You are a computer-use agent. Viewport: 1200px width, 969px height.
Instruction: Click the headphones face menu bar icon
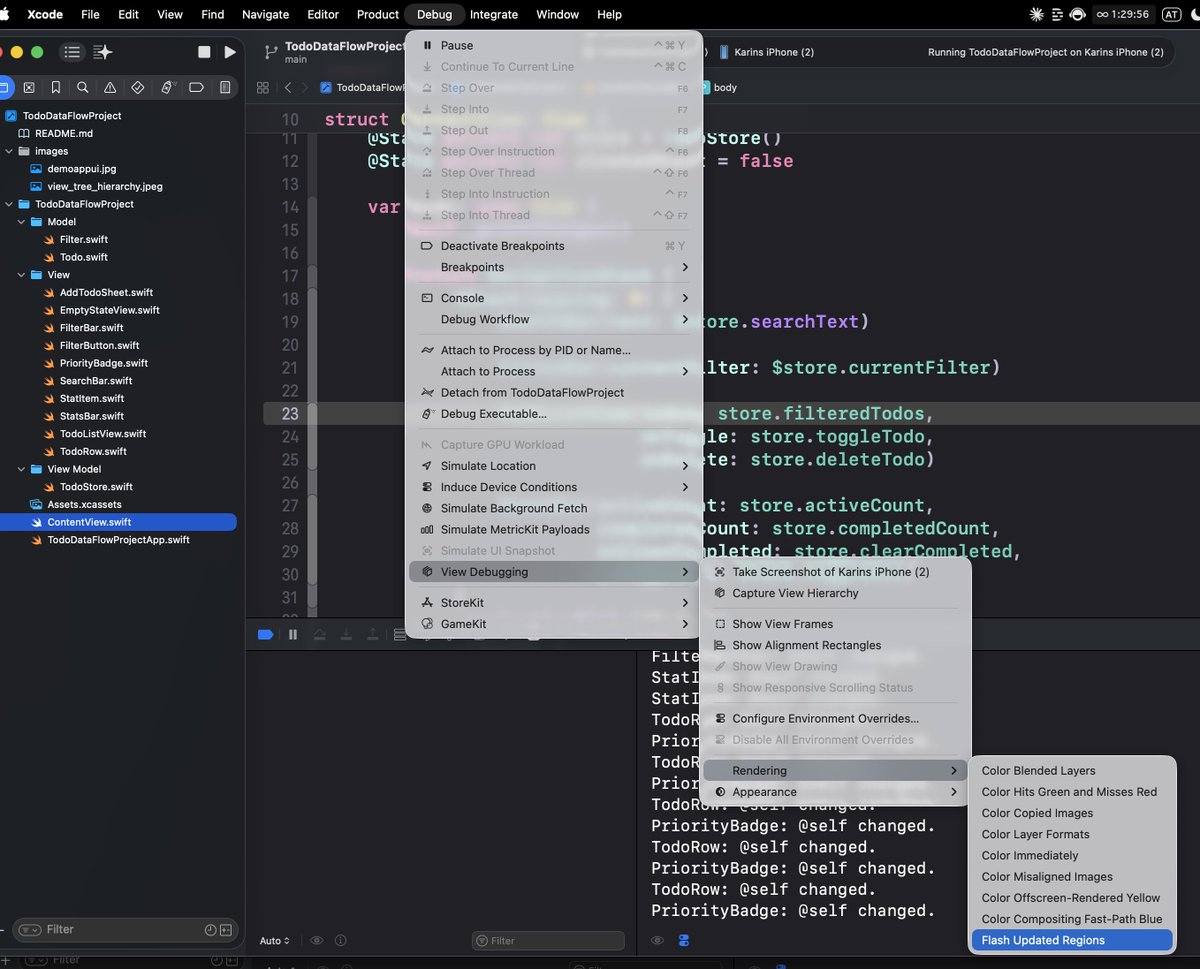pyautogui.click(x=1077, y=14)
